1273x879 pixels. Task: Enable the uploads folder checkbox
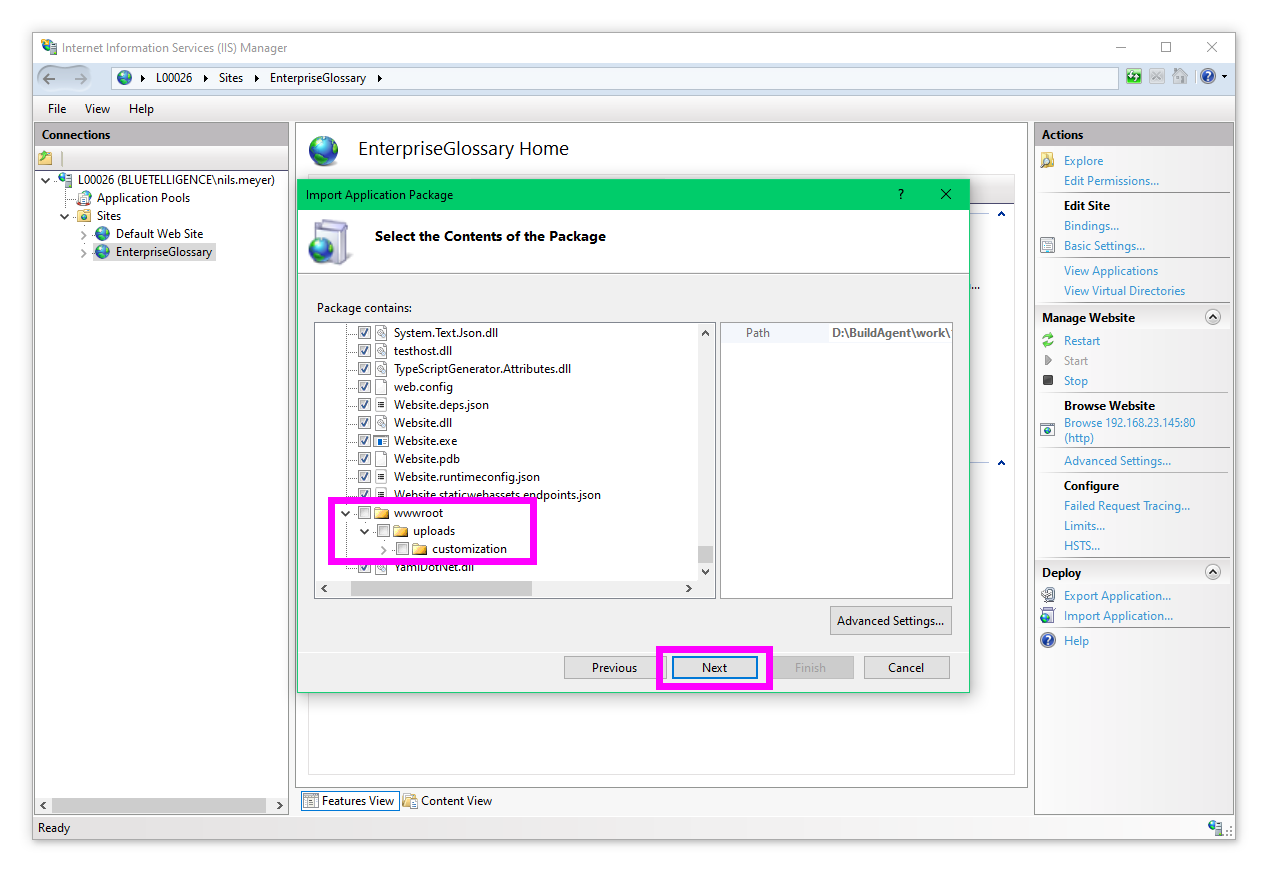383,531
